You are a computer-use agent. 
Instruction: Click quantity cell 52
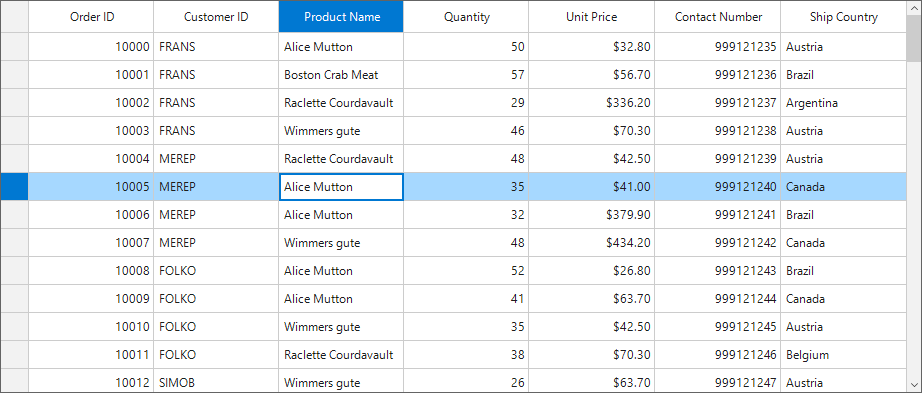466,271
